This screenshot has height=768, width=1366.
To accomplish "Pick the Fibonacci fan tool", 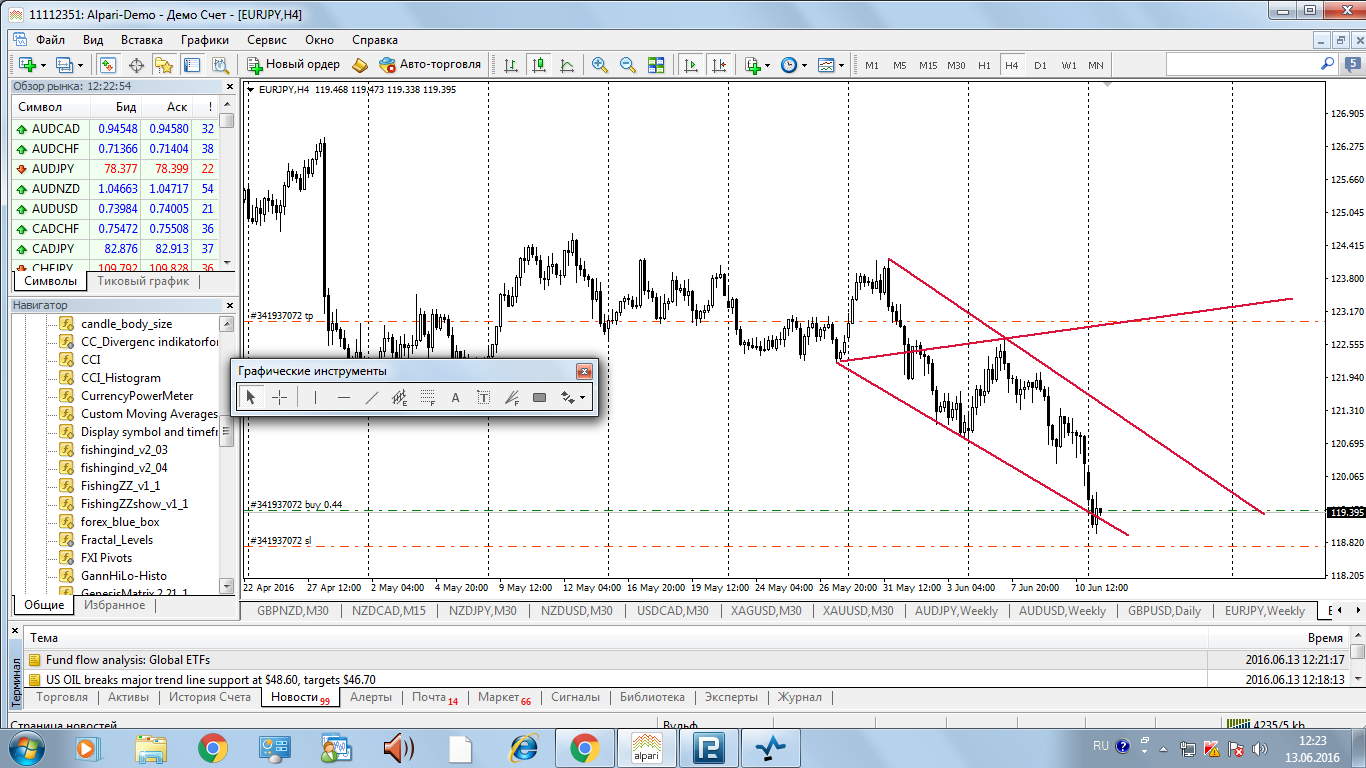I will (512, 397).
